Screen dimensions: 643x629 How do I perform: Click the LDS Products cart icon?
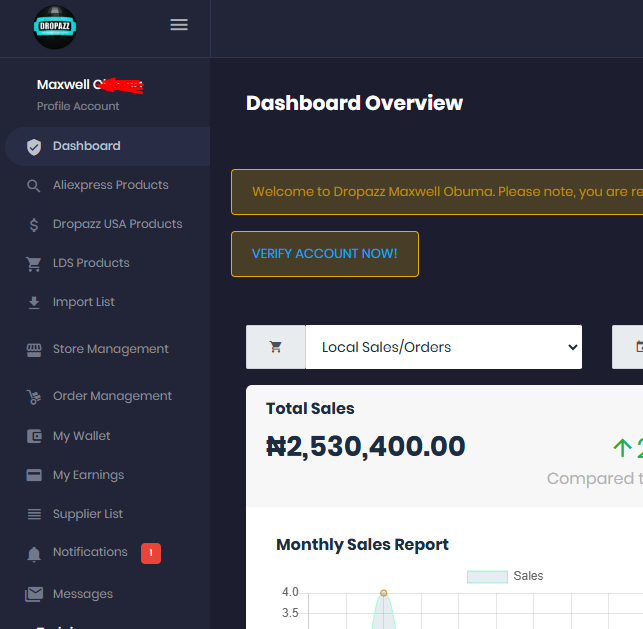coord(34,264)
